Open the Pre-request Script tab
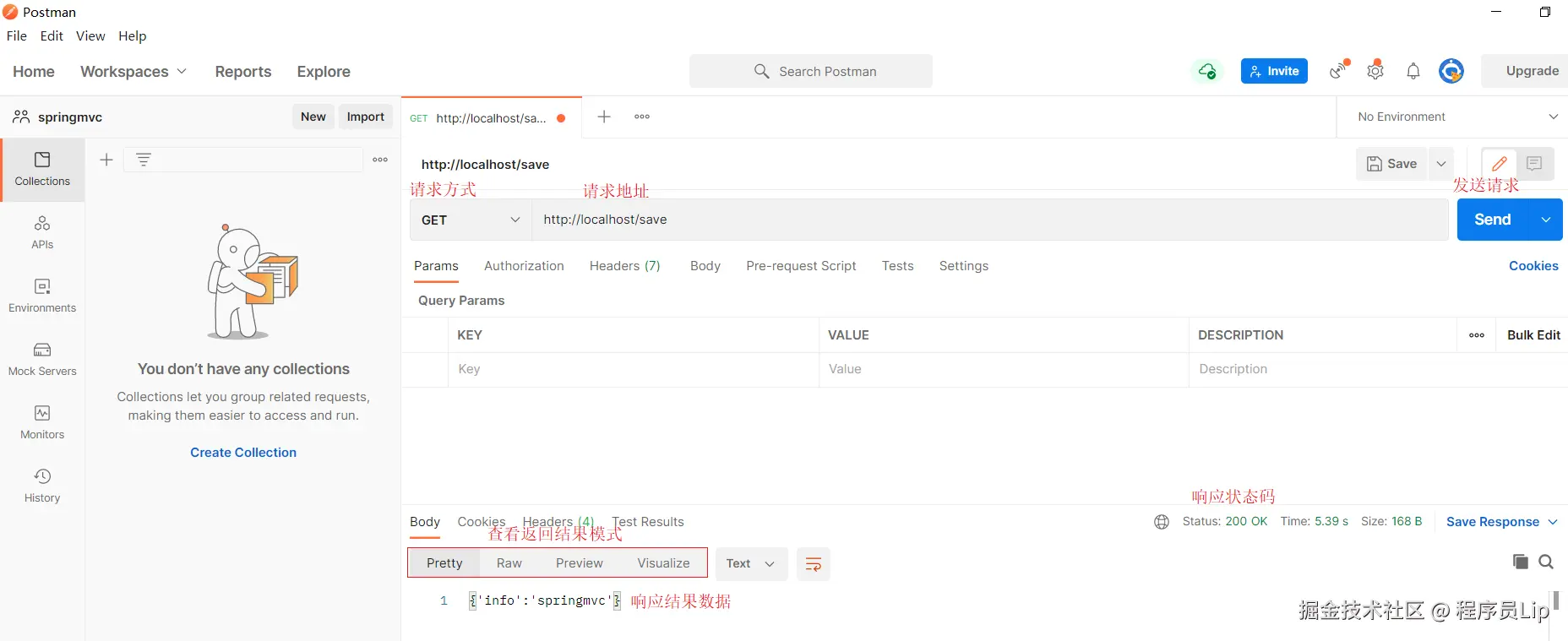 (801, 266)
